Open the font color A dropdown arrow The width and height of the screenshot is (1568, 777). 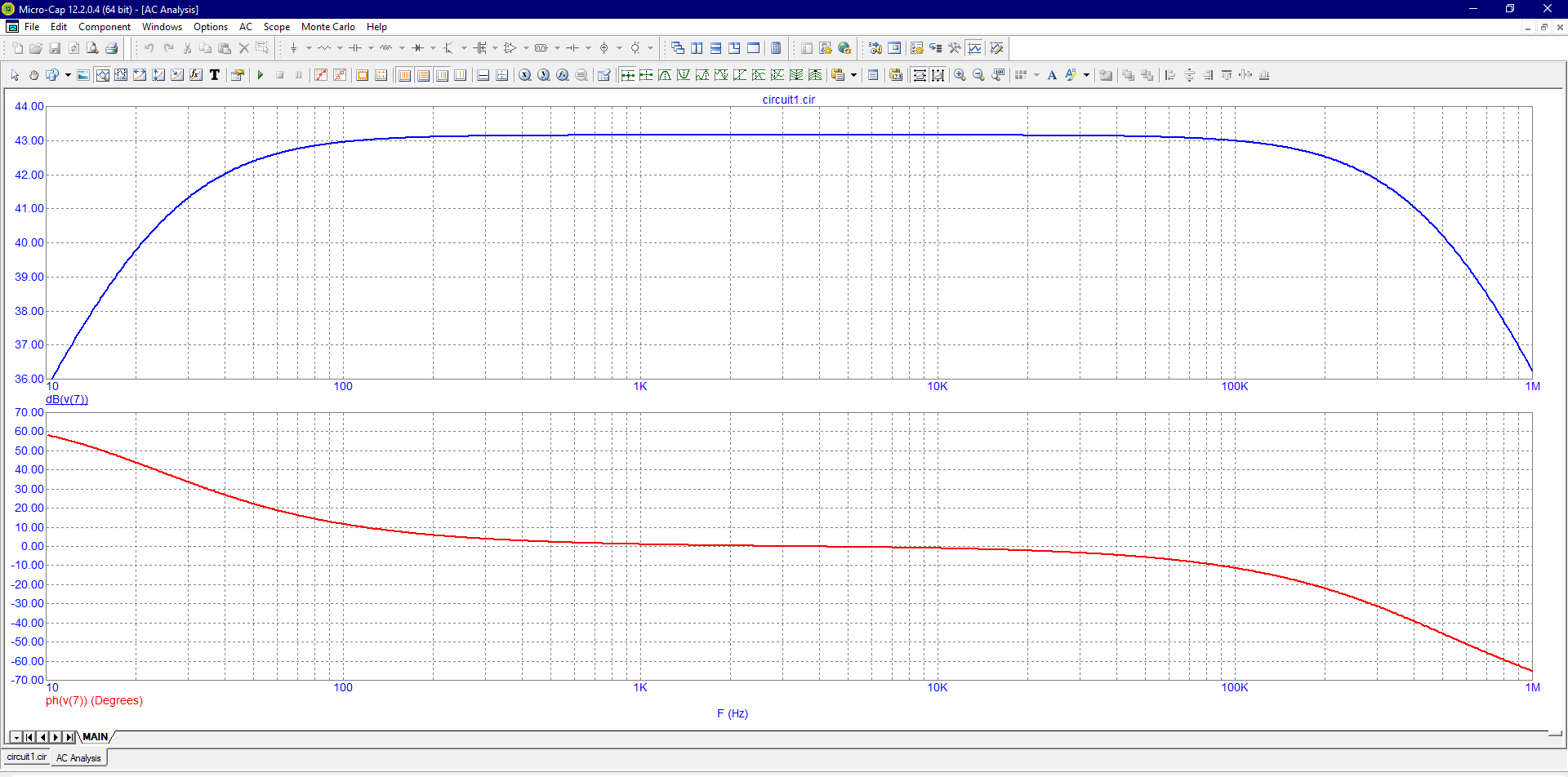(1086, 75)
